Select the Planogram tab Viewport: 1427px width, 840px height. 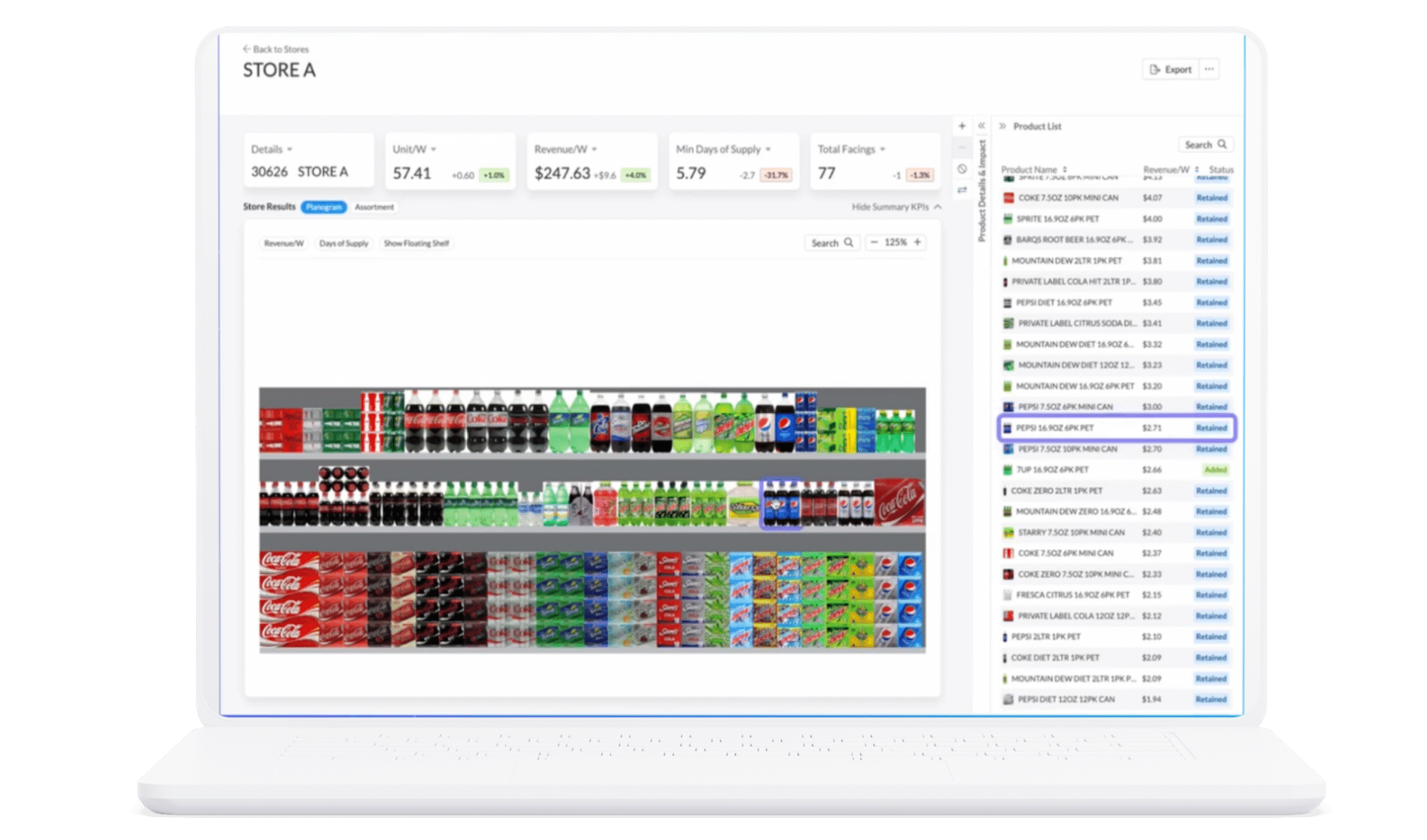point(323,207)
